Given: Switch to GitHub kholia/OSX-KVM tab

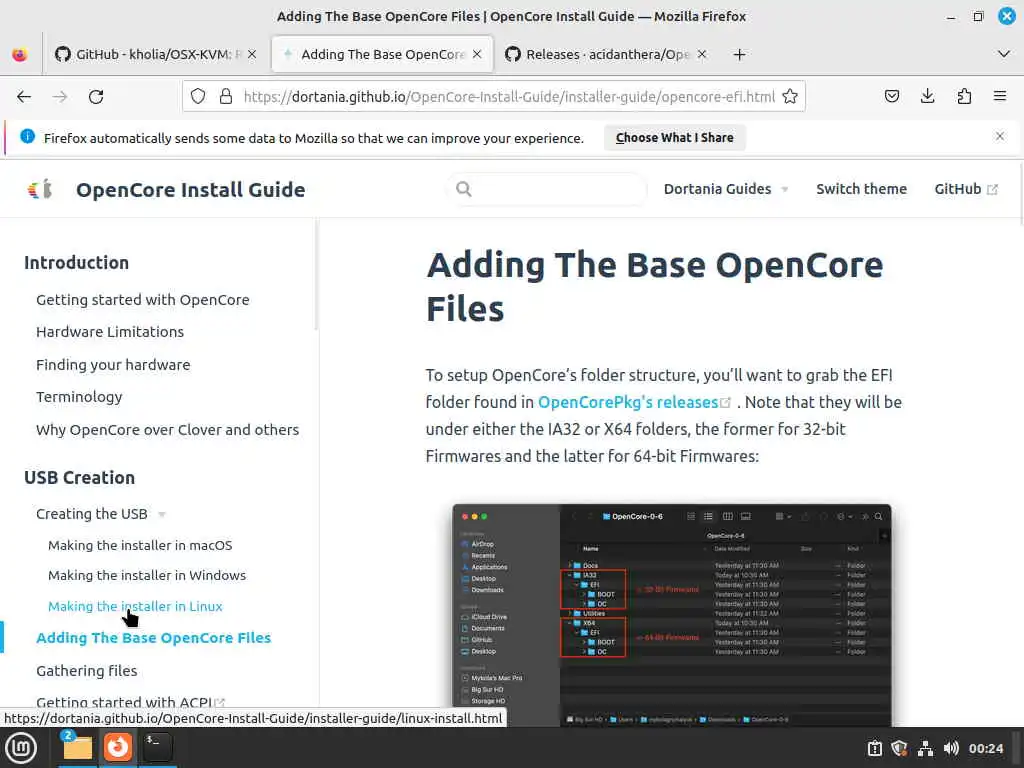Looking at the screenshot, I should point(155,54).
